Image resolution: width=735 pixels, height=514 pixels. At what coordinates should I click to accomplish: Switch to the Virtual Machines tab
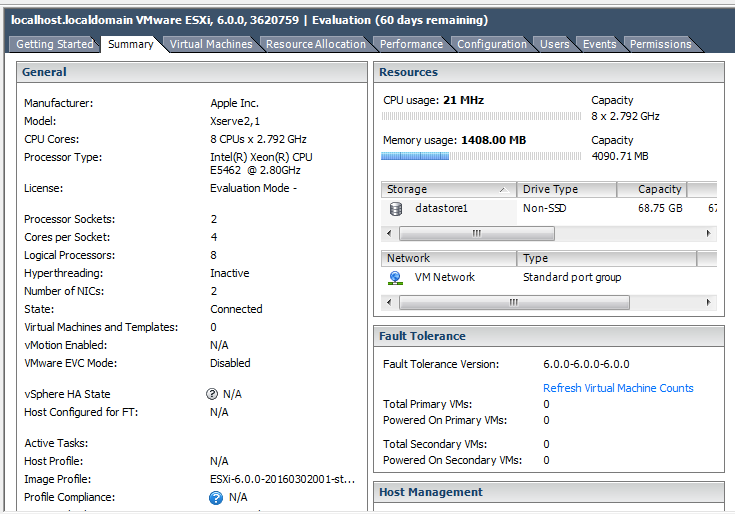pyautogui.click(x=211, y=44)
